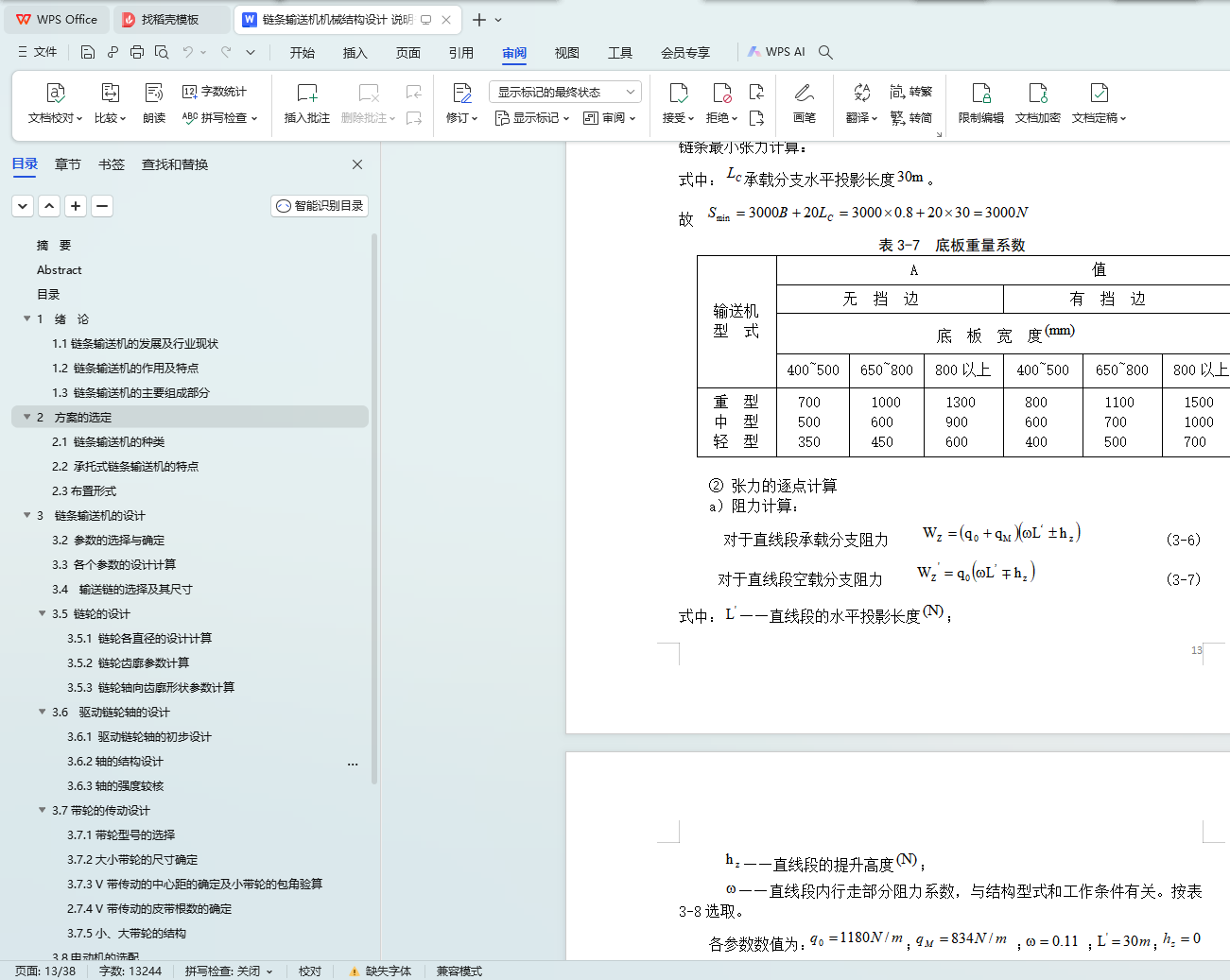Open the 拼写检查 spell check dropdown in ribbon
The width and height of the screenshot is (1230, 980).
tap(219, 118)
